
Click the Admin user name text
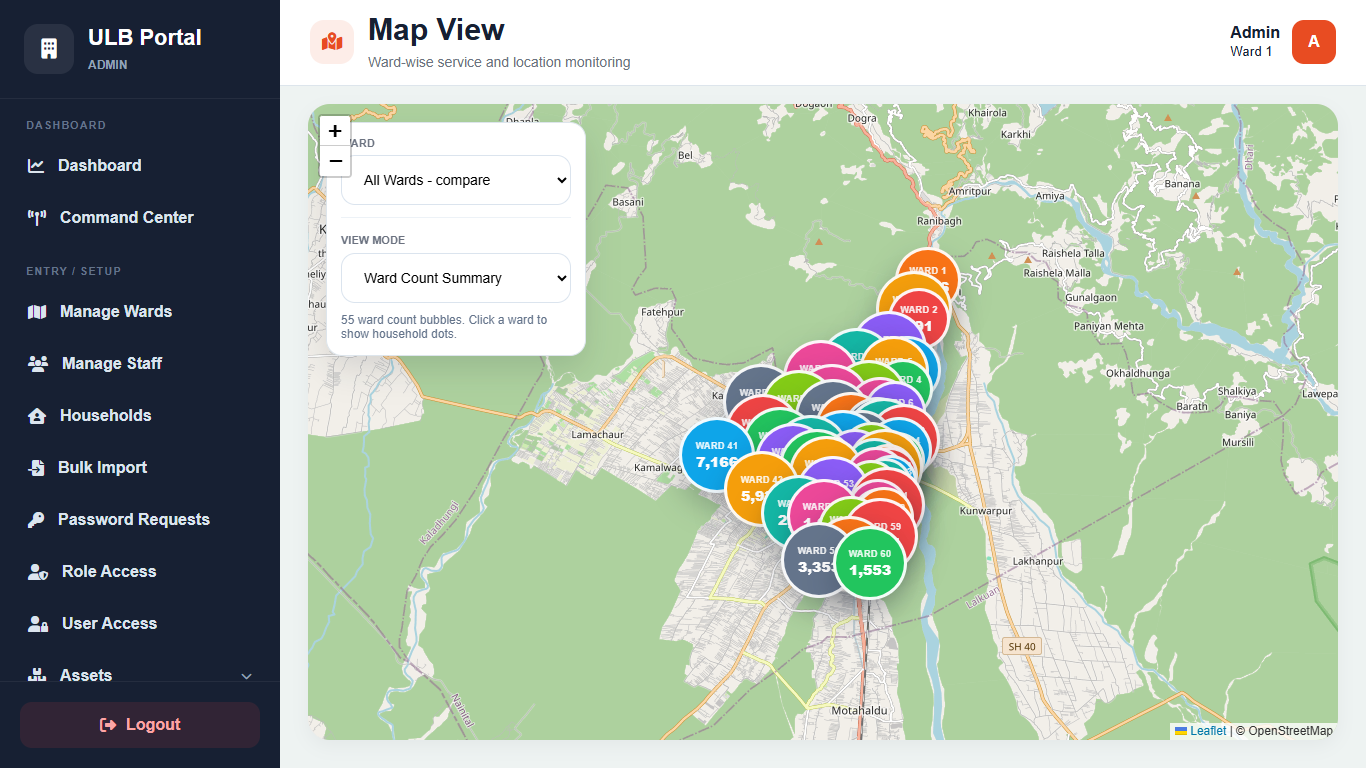pyautogui.click(x=1255, y=32)
